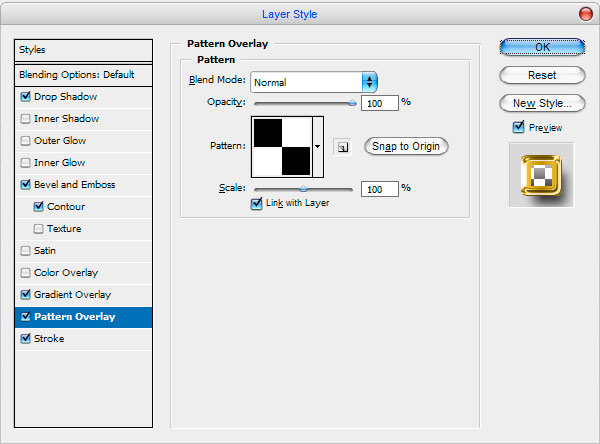Click the Scale percentage input field
Screen dimensions: 600x444
point(380,189)
